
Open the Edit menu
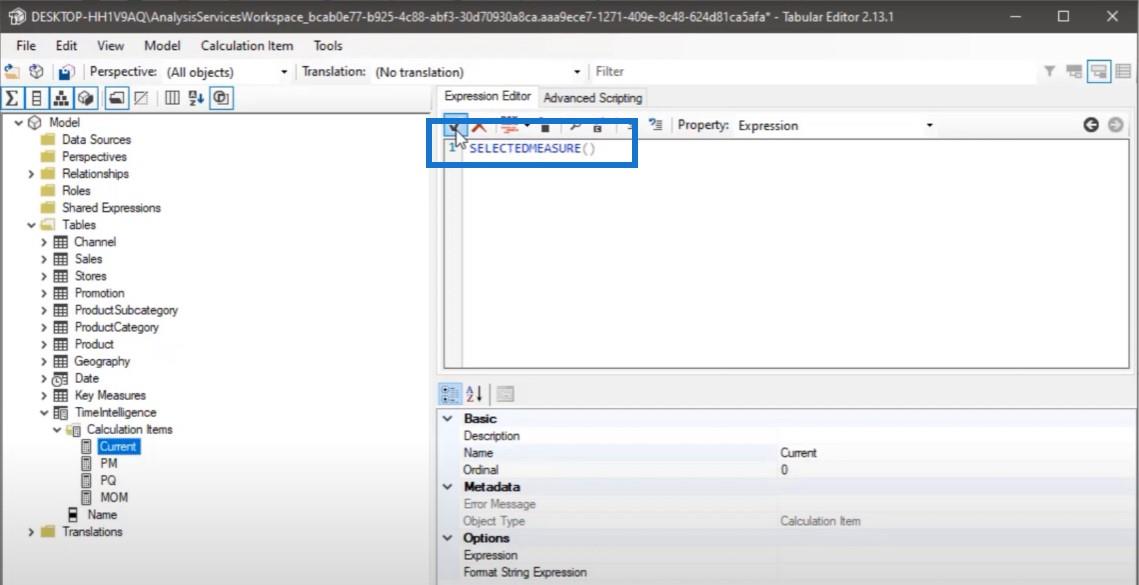[66, 46]
